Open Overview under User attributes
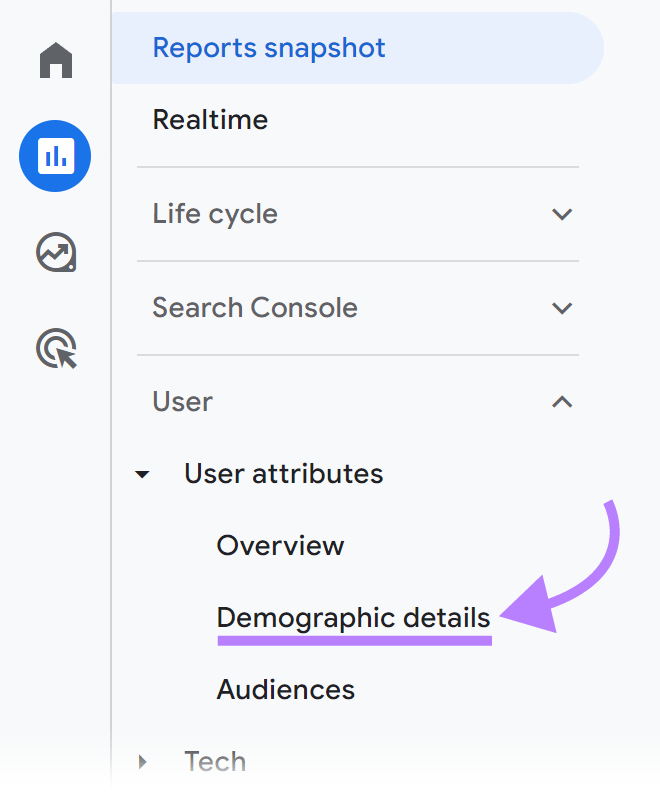The image size is (660, 792). (280, 546)
